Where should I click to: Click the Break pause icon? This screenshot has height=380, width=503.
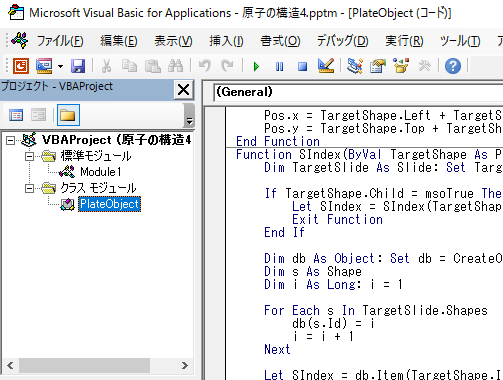pyautogui.click(x=279, y=66)
